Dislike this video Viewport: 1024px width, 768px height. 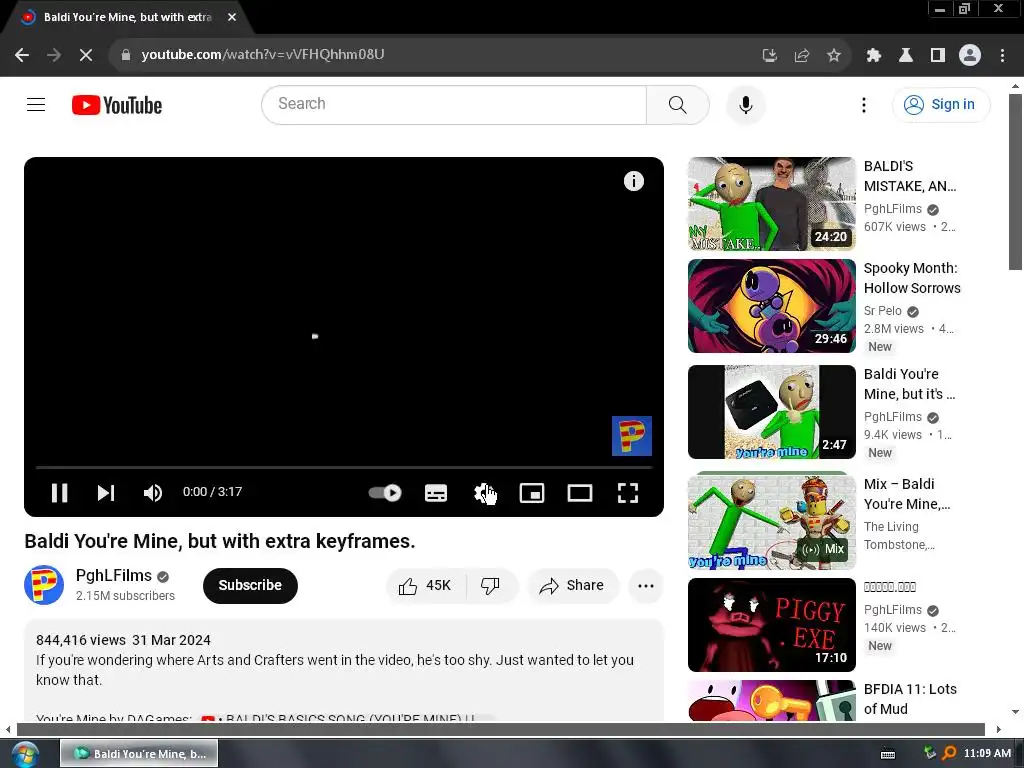(x=491, y=586)
